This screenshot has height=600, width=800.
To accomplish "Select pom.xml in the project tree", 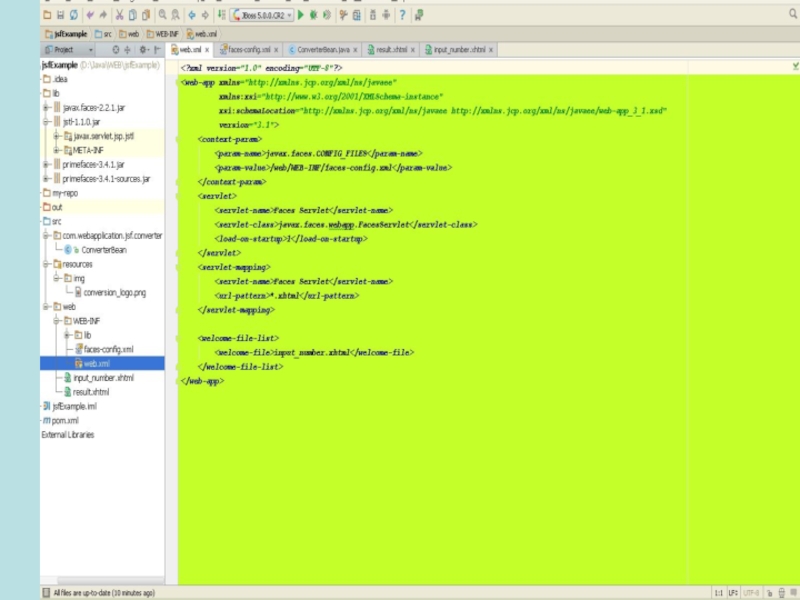I will [65, 421].
